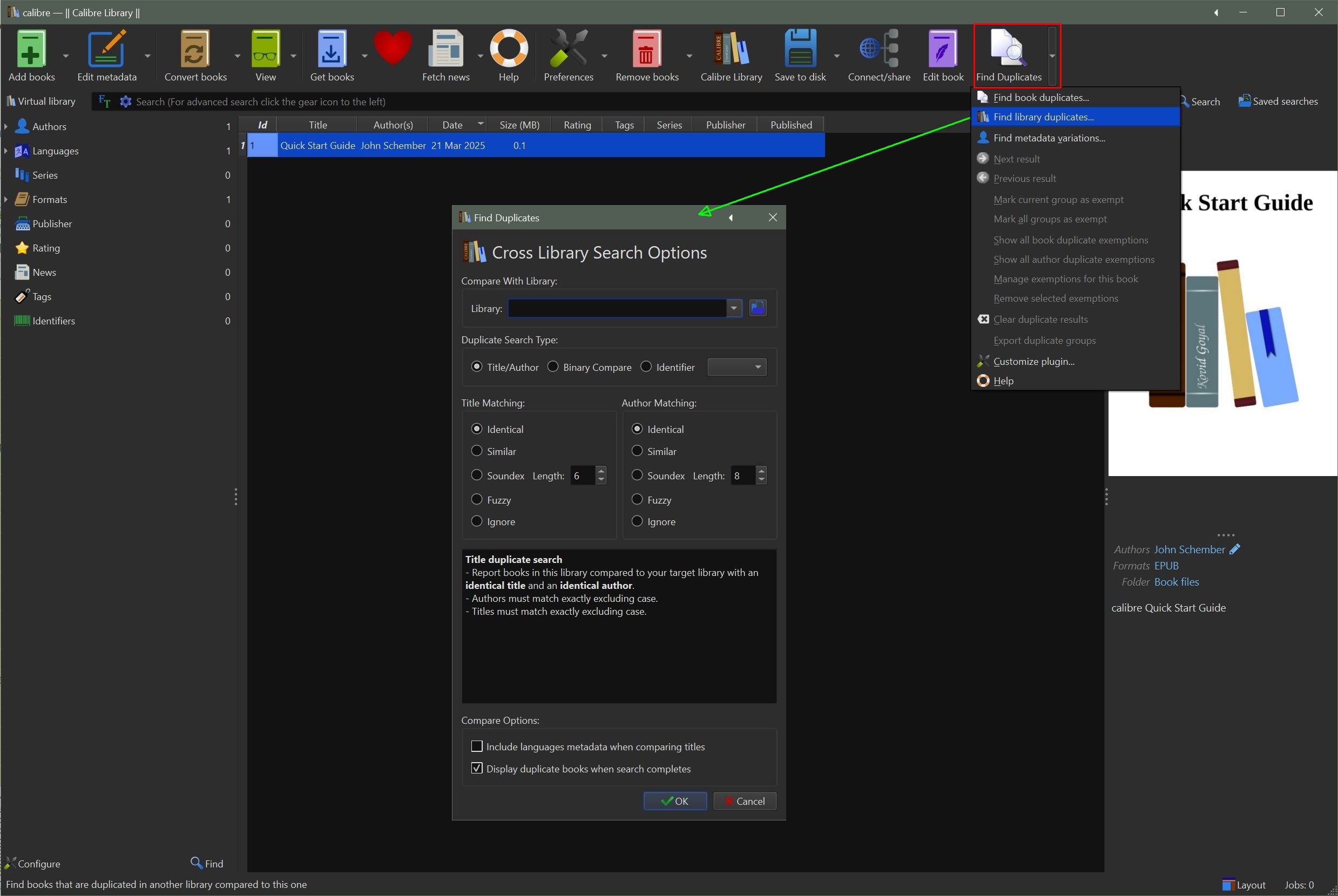1338x896 pixels.
Task: Click Cancel in Find Duplicates dialog
Action: click(x=744, y=800)
